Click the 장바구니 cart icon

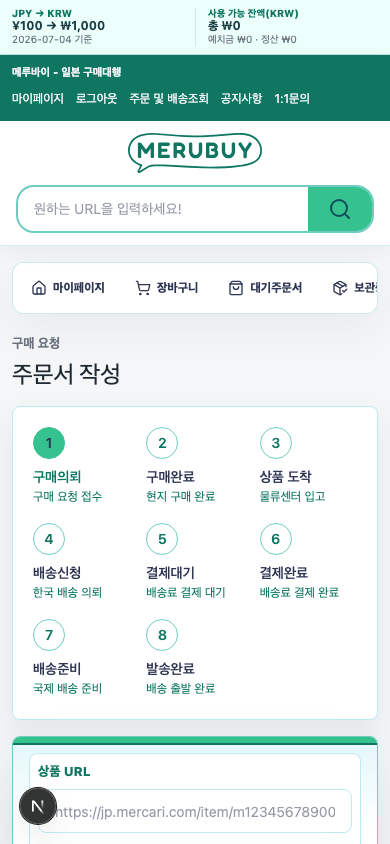pyautogui.click(x=143, y=288)
